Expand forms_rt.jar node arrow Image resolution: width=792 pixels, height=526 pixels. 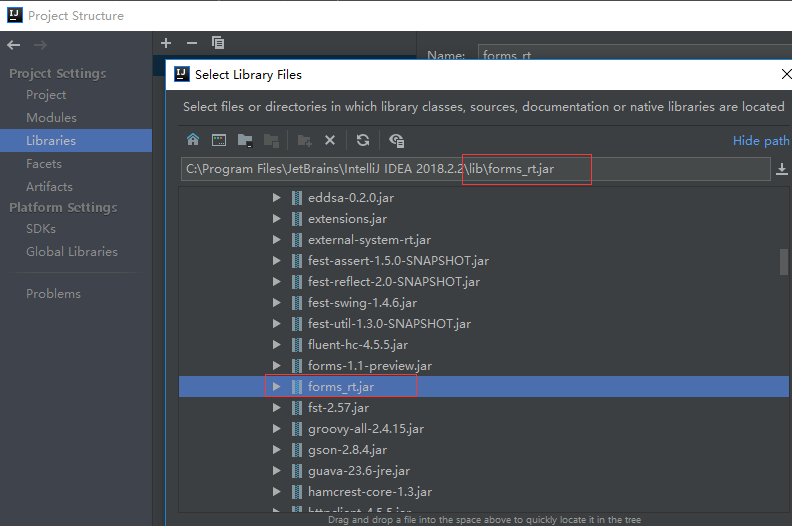(x=276, y=387)
